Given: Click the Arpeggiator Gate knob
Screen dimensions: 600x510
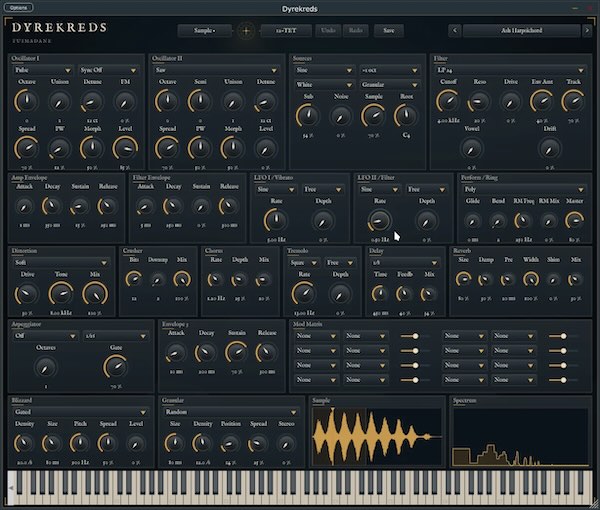Looking at the screenshot, I should coord(116,367).
